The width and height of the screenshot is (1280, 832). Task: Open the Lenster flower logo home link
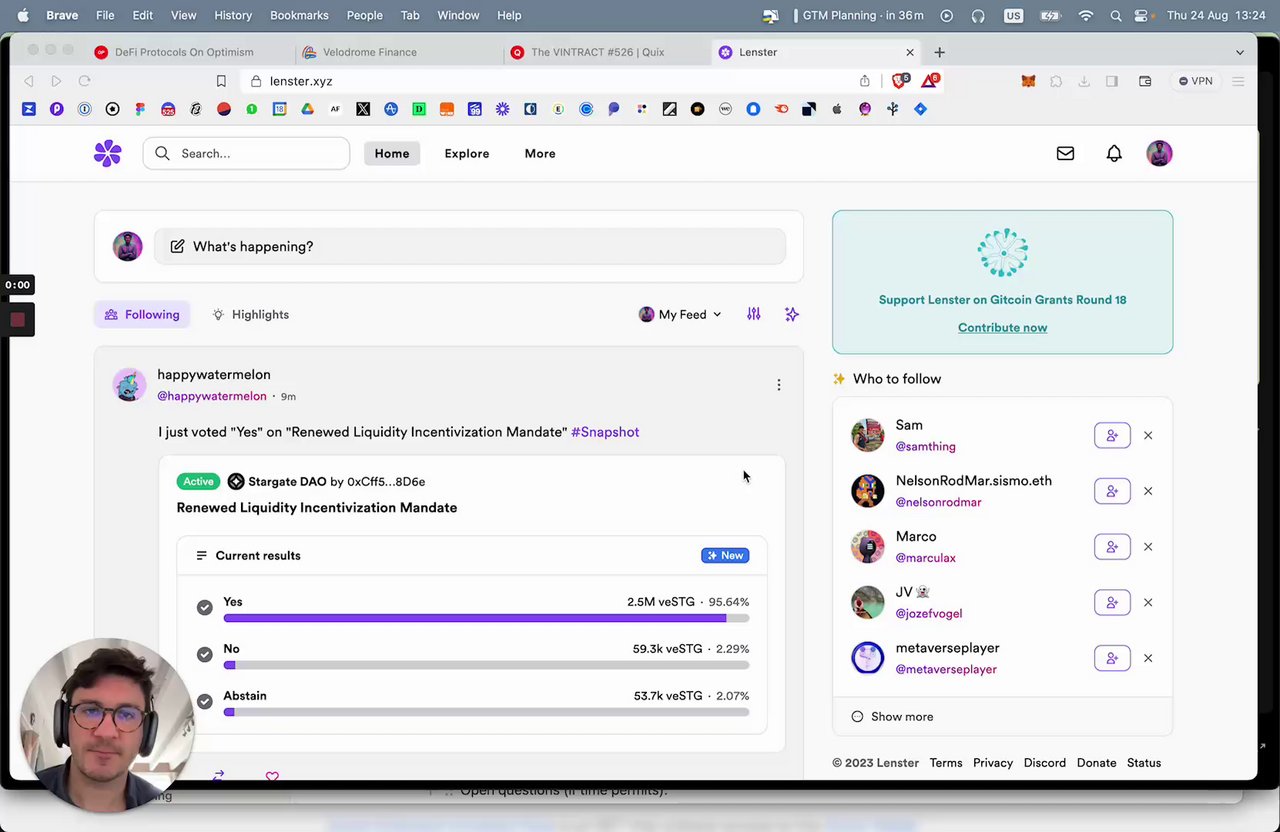pos(107,153)
